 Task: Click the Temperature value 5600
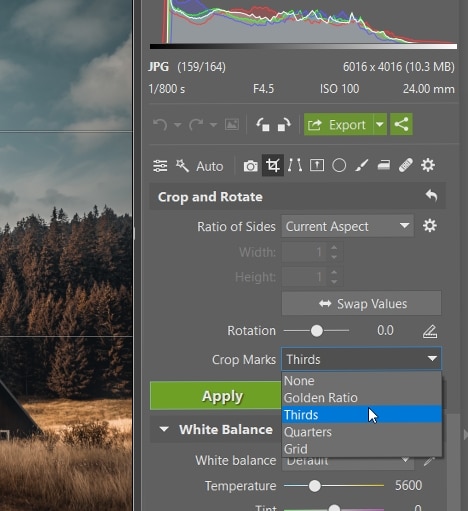(x=409, y=485)
